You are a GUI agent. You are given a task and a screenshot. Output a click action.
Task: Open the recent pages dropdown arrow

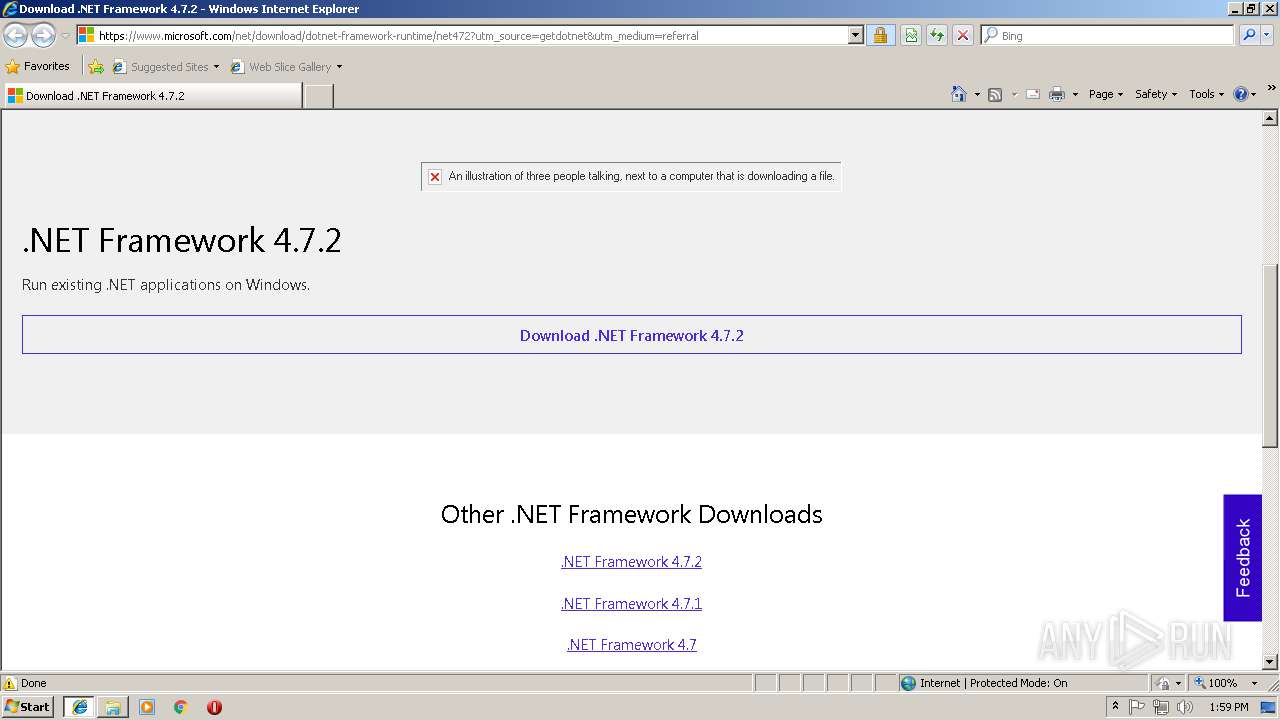(x=65, y=36)
